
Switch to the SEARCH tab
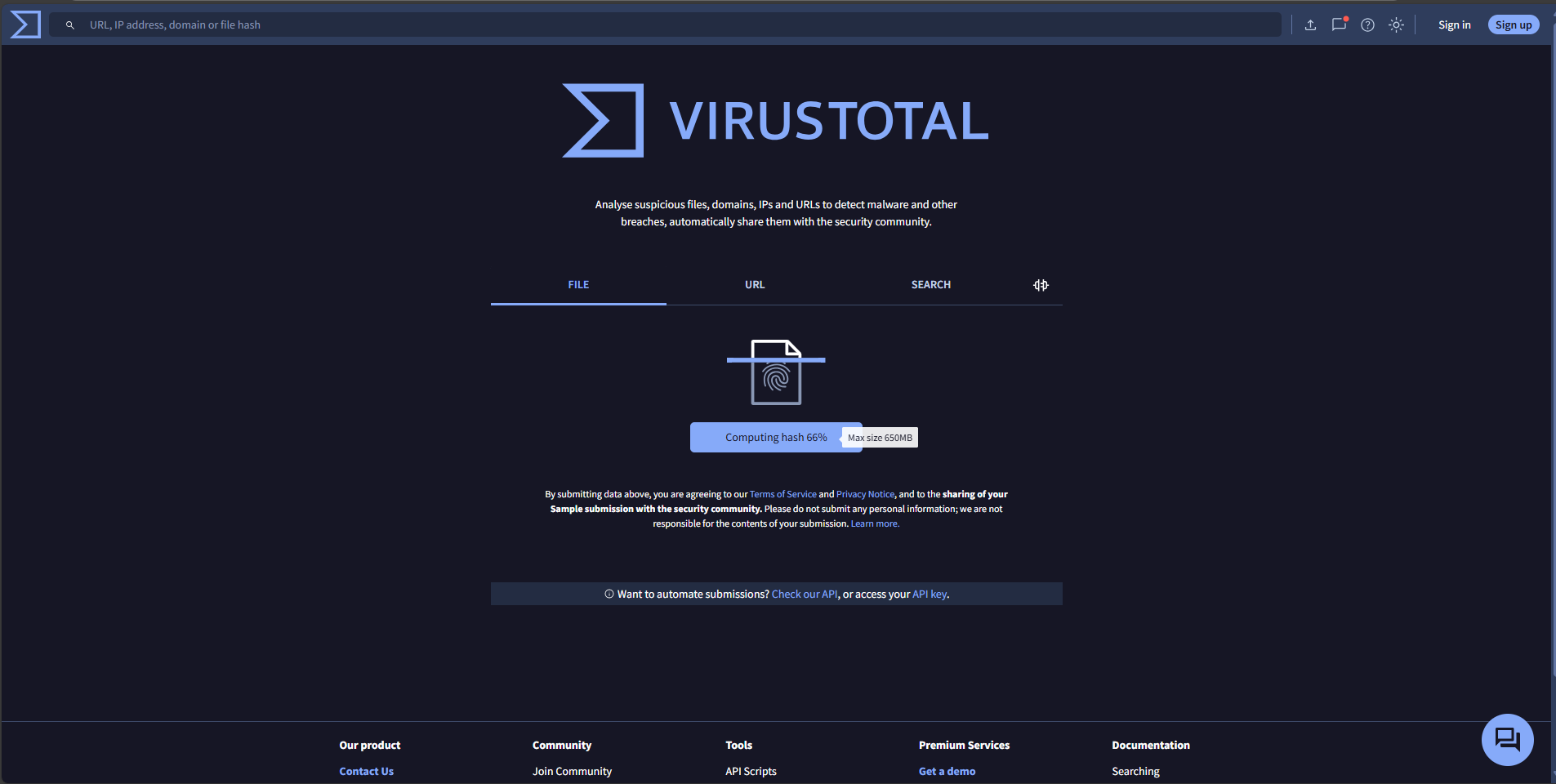930,284
